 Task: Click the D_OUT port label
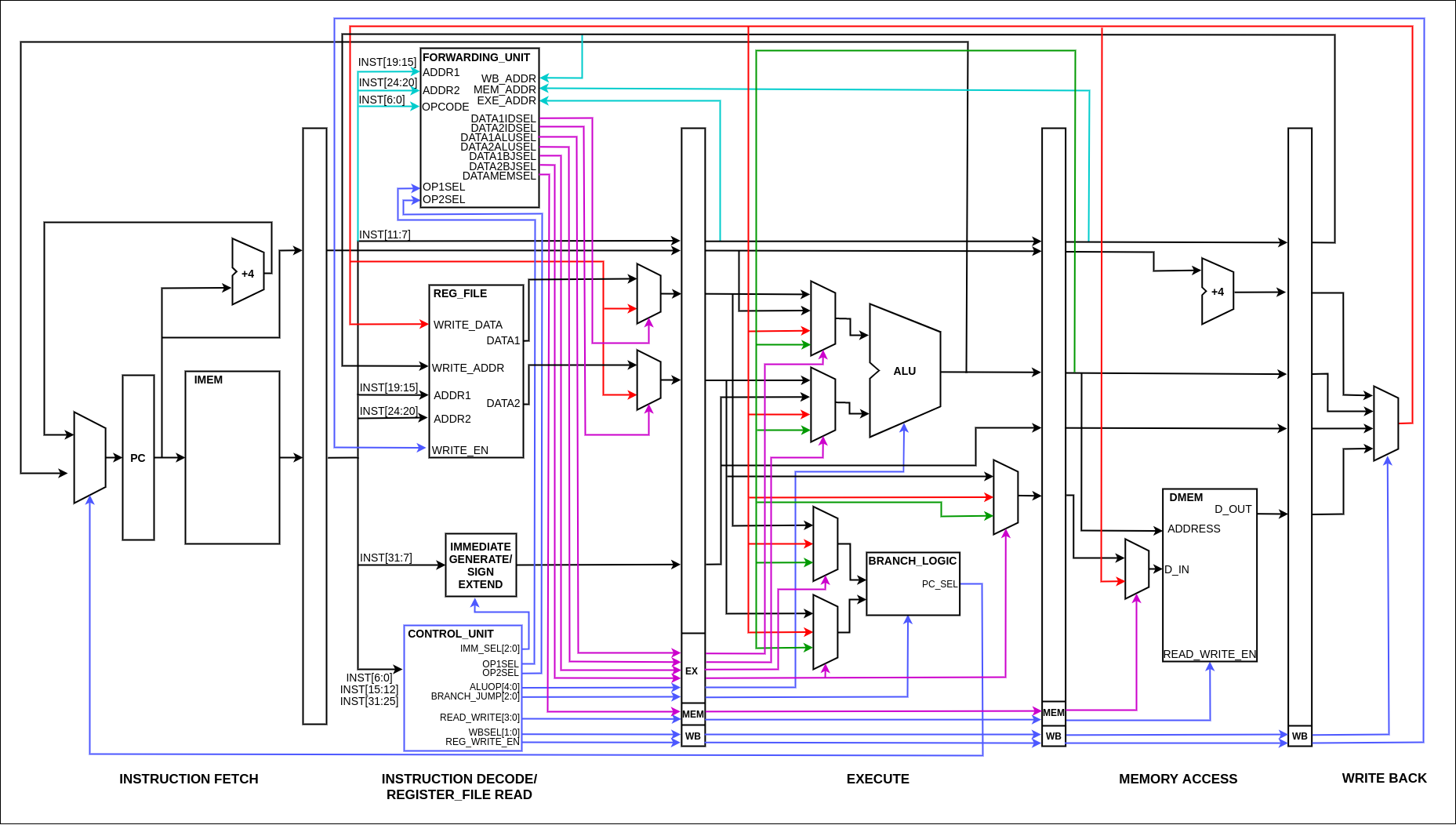pos(1233,509)
